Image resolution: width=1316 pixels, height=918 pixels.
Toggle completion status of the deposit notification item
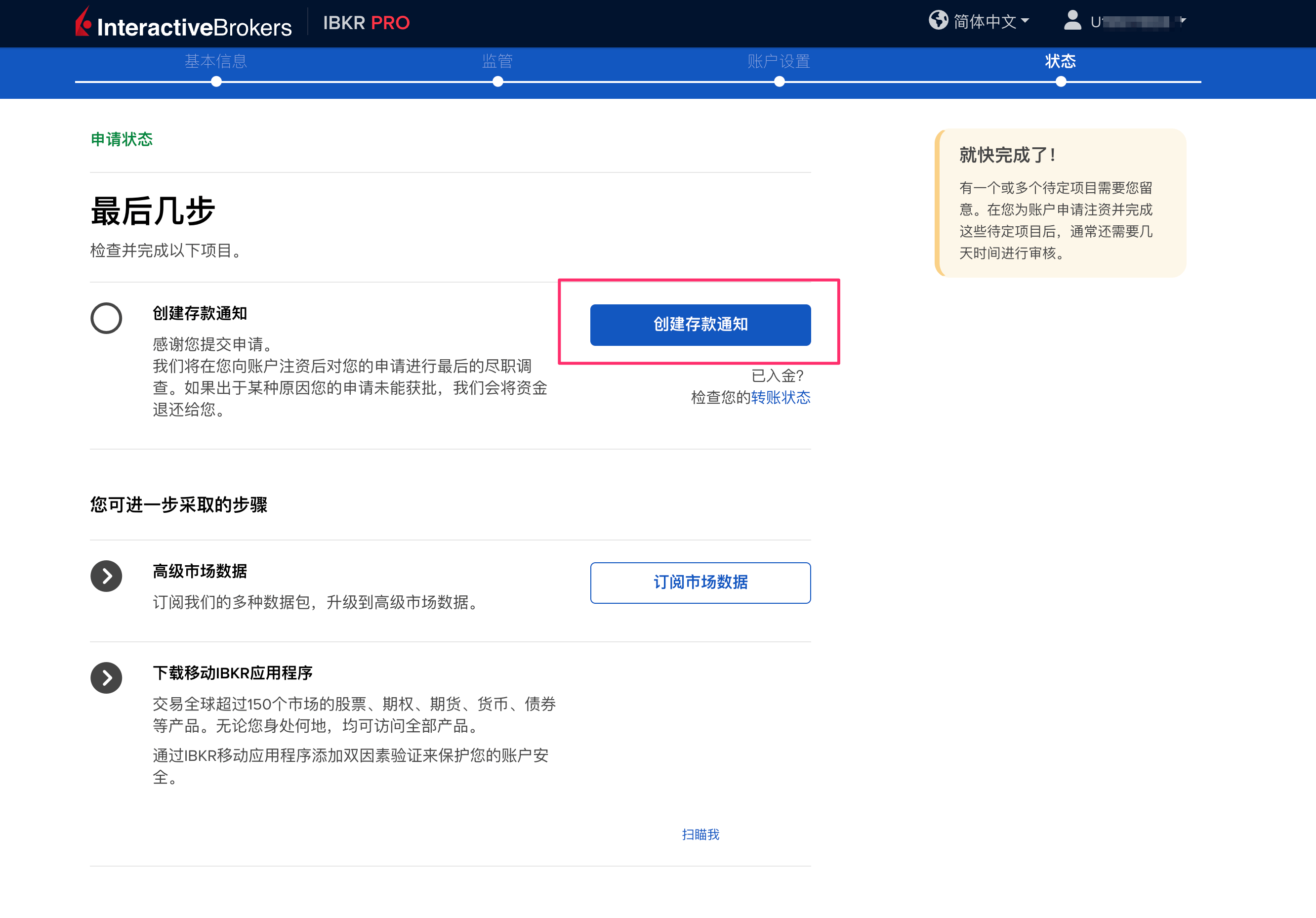point(106,318)
